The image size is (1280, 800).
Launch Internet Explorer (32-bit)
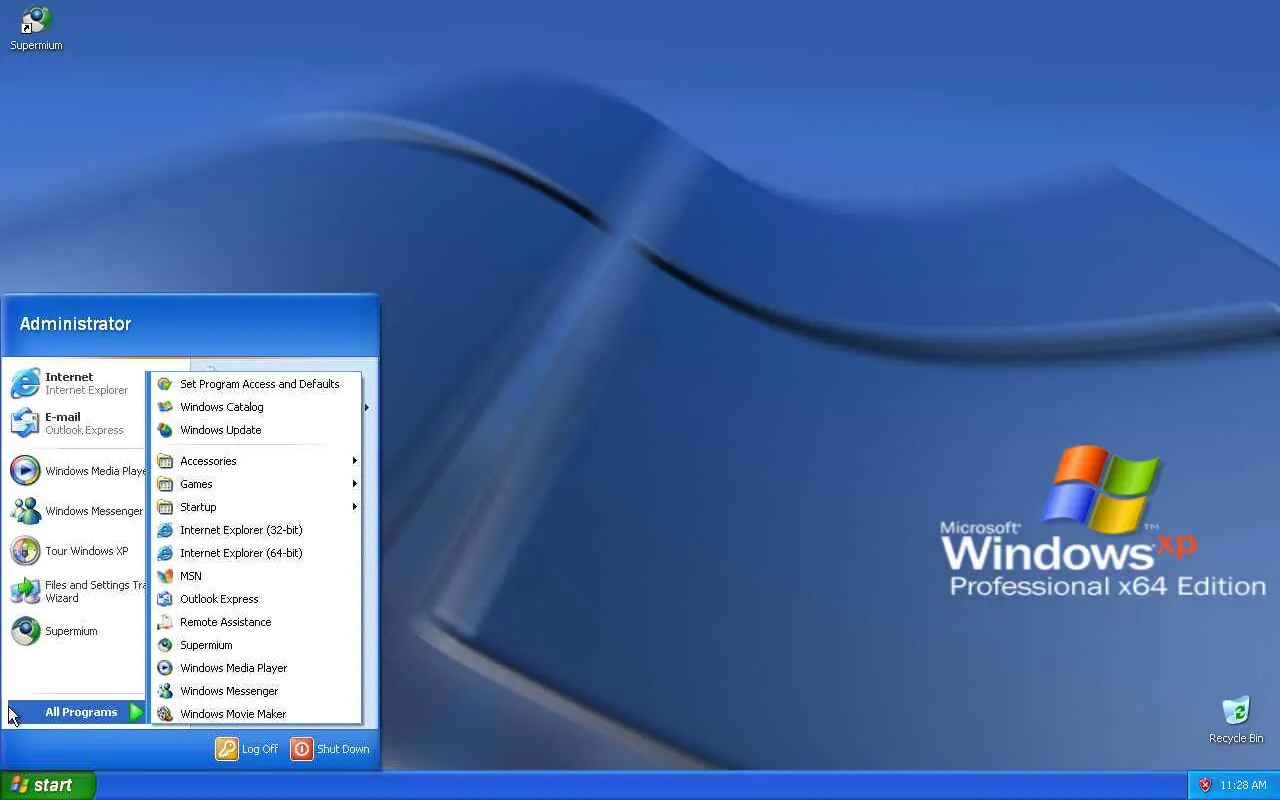coord(257,530)
